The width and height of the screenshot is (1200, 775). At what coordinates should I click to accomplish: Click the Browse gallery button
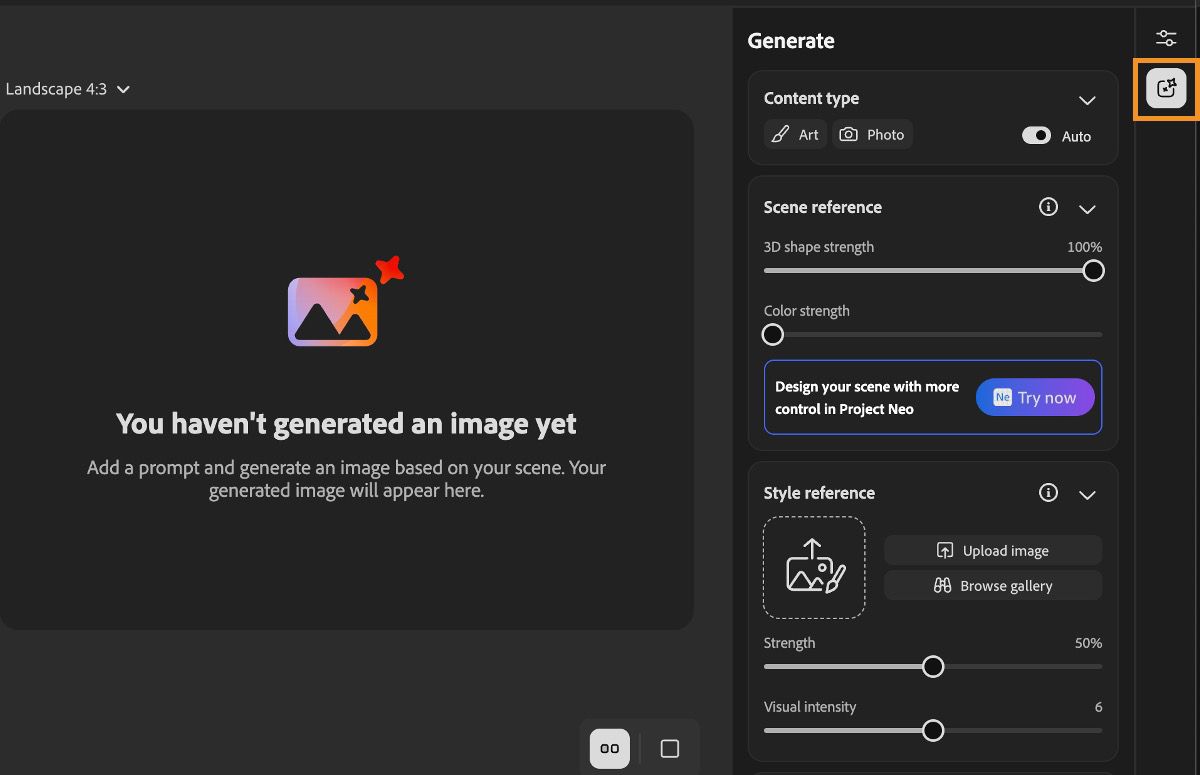click(993, 585)
